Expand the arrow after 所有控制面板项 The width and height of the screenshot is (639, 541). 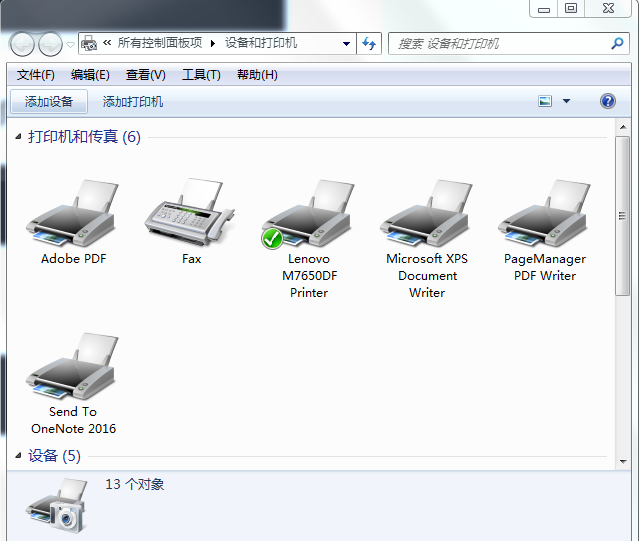[213, 43]
